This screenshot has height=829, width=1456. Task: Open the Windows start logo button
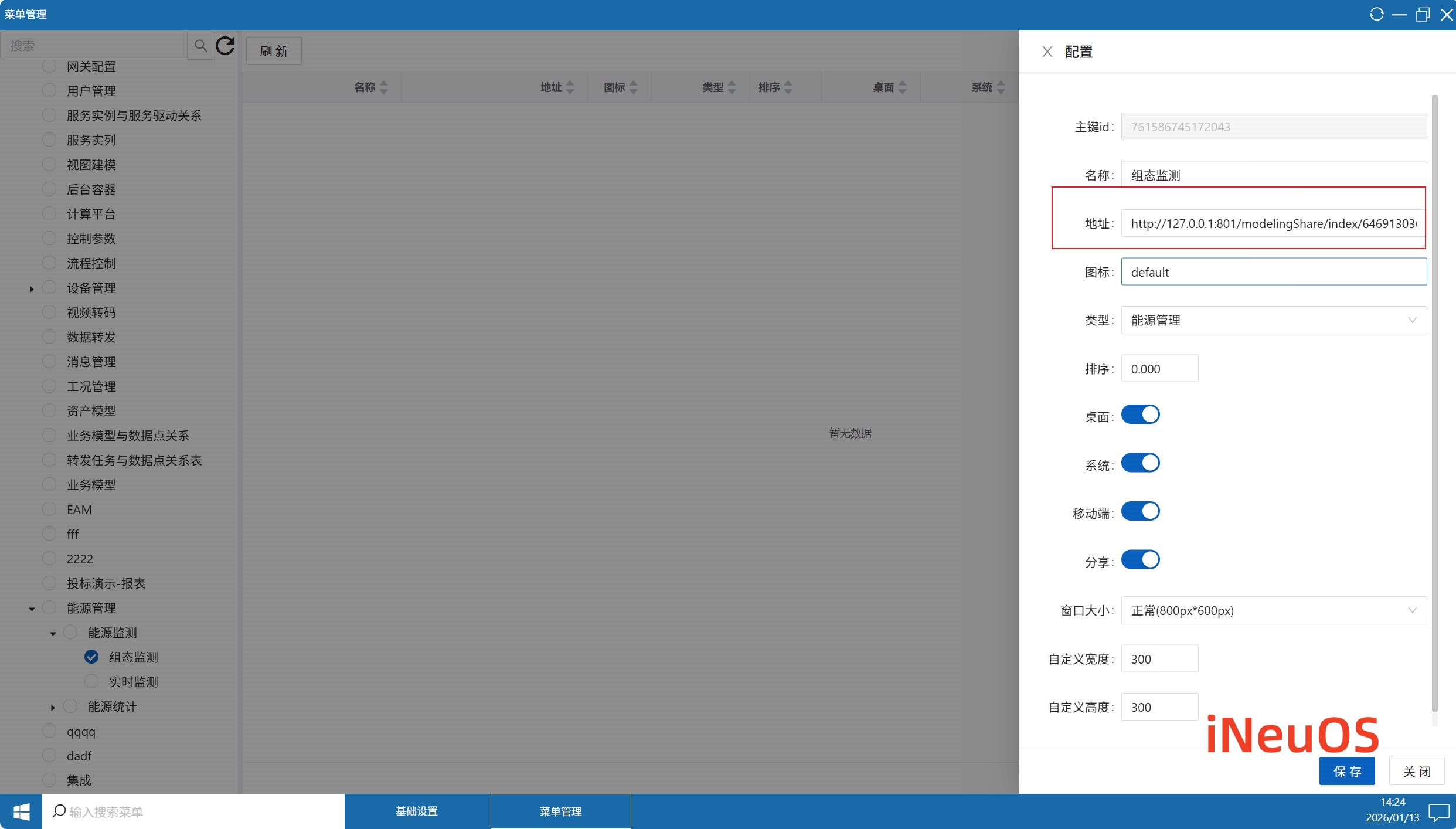(x=21, y=811)
